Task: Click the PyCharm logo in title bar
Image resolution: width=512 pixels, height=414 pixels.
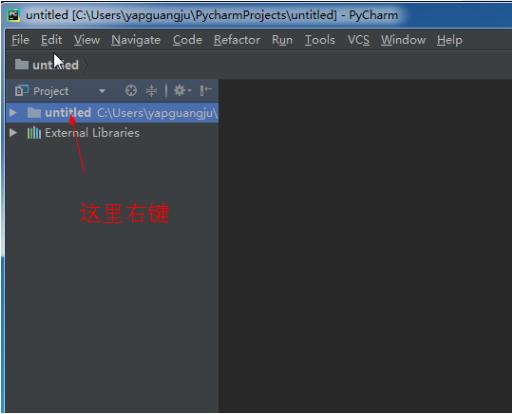Action: [x=14, y=15]
